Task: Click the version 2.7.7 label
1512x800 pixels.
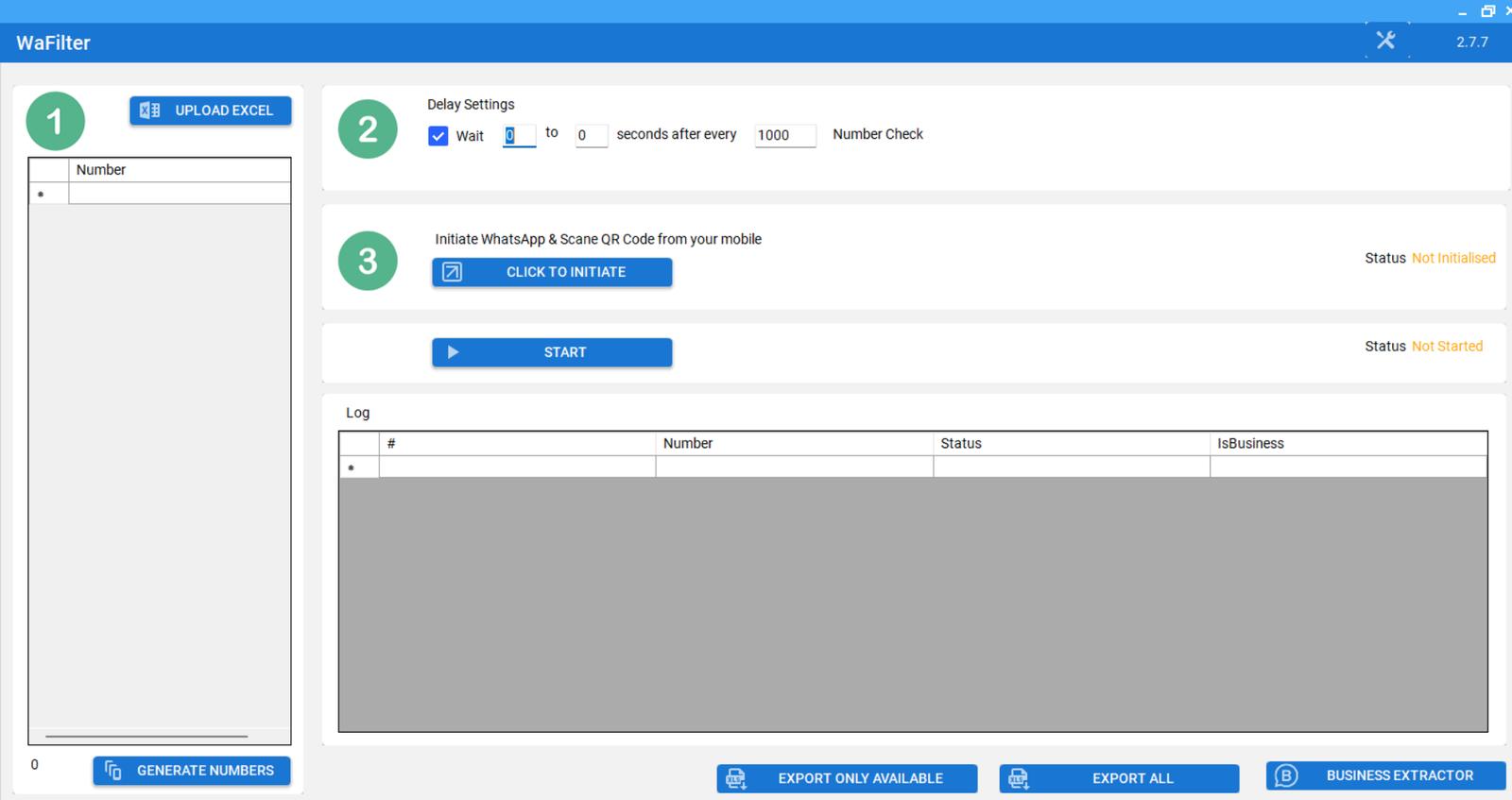Action: 1471,43
